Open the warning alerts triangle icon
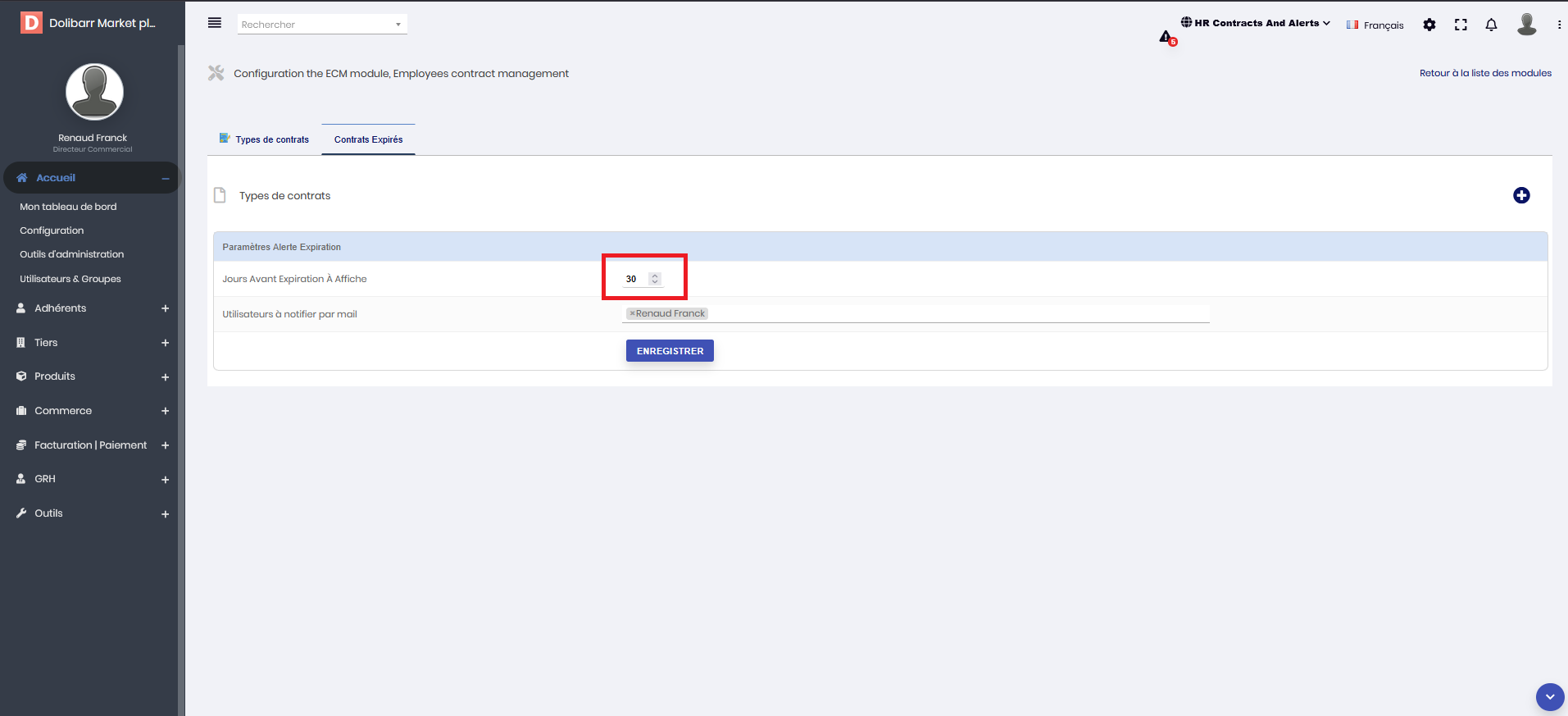Image resolution: width=1568 pixels, height=716 pixels. pos(1166,37)
